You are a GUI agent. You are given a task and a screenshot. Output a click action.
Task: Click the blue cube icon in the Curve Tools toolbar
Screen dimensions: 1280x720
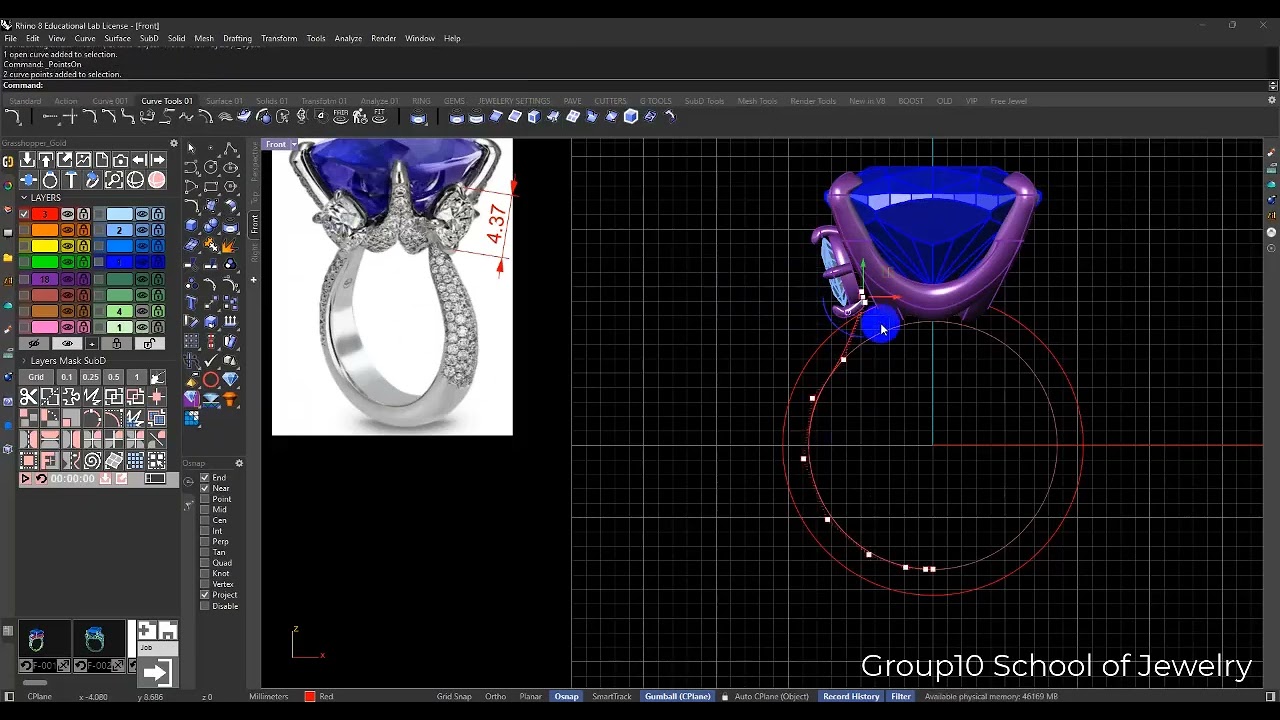[x=631, y=117]
